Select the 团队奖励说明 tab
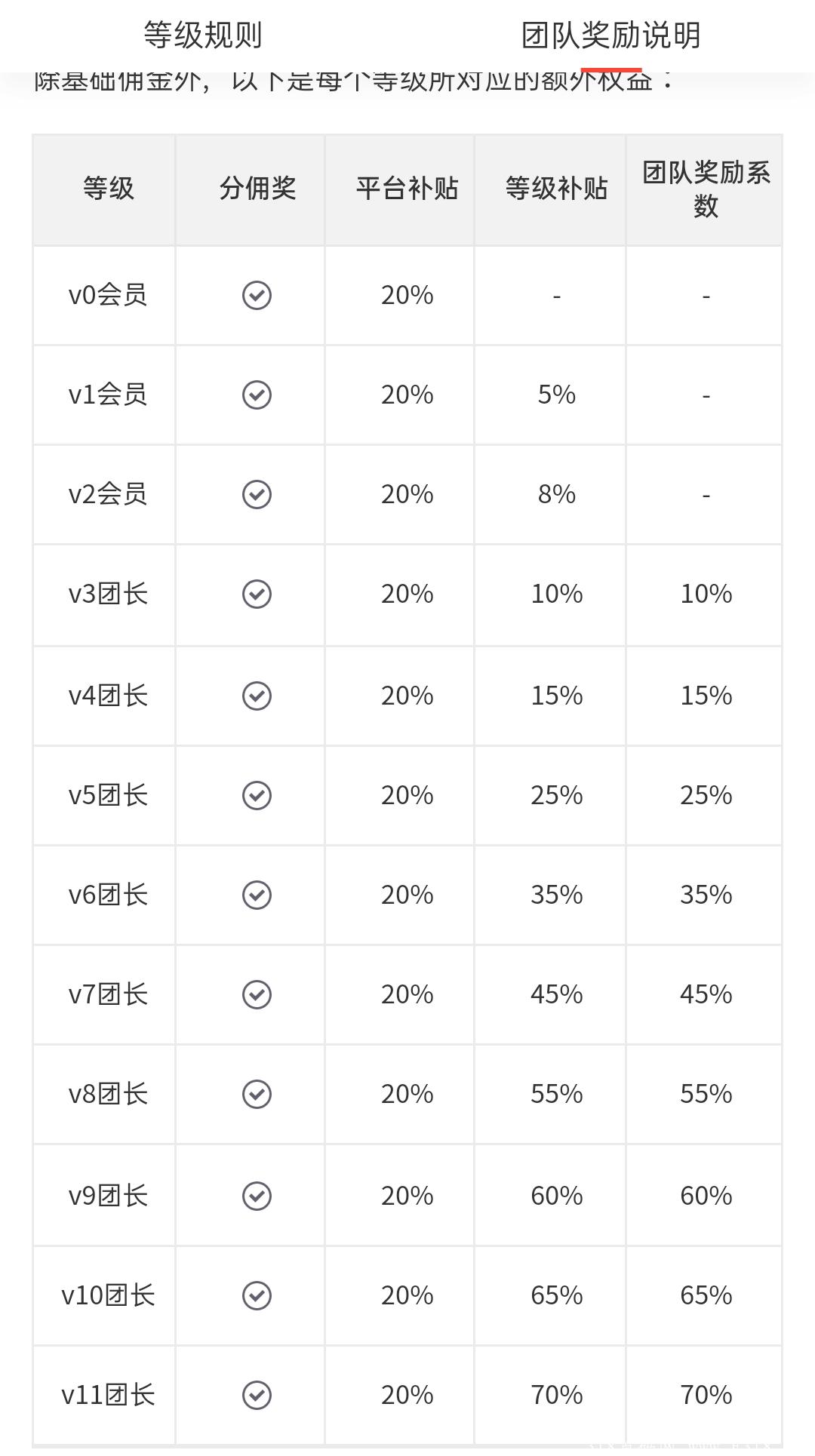This screenshot has width=815, height=1456. 611,35
